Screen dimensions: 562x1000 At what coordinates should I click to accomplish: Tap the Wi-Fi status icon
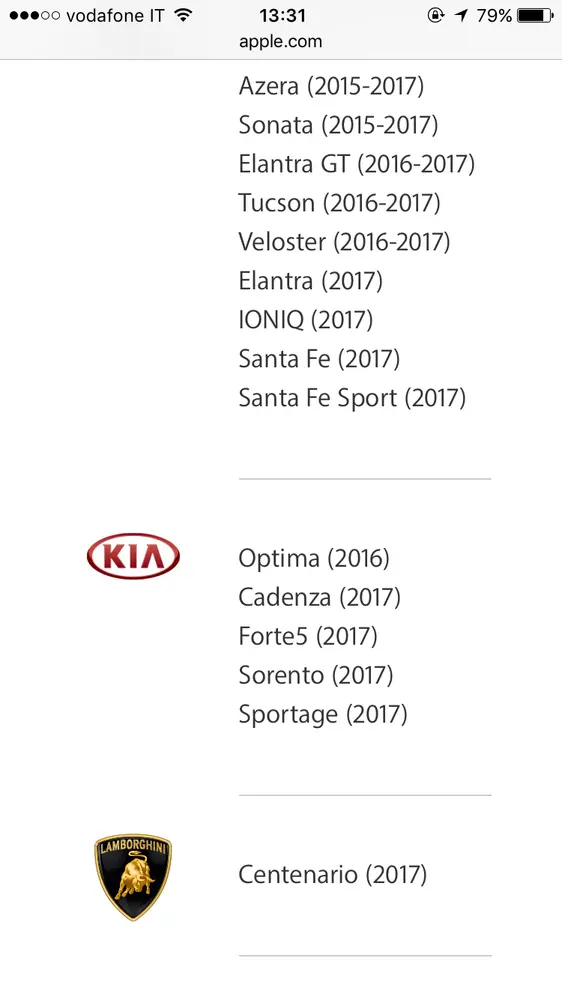point(183,15)
